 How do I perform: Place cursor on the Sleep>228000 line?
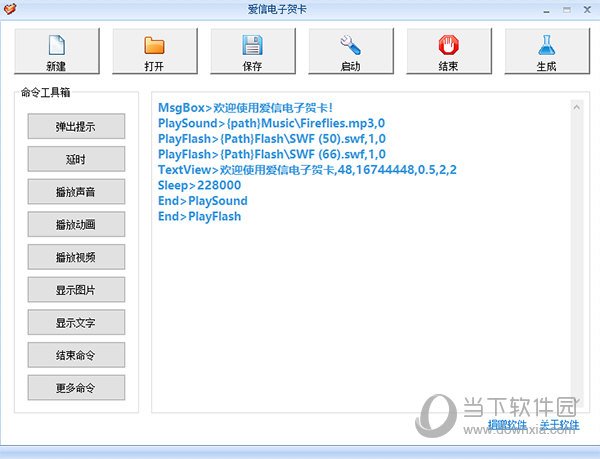coord(199,185)
